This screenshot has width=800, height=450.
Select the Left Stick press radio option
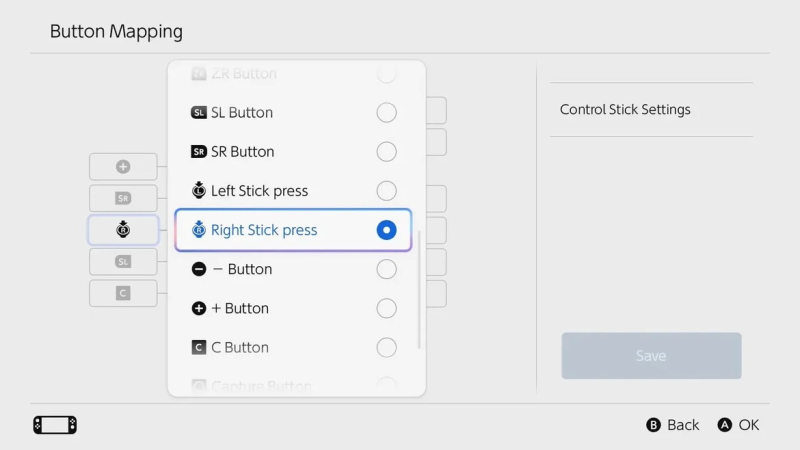[x=386, y=191]
